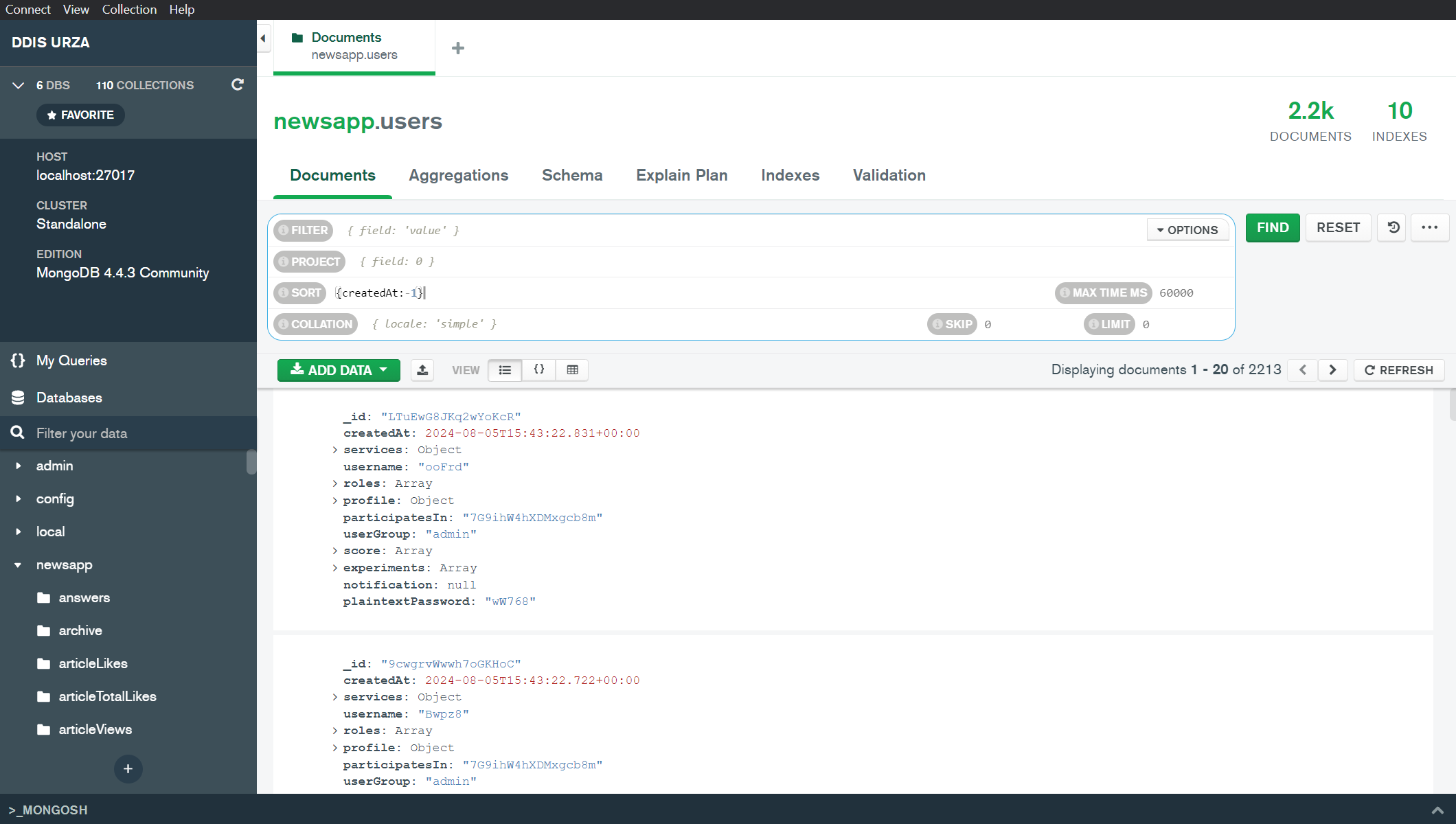Open the archive collection
Image resolution: width=1456 pixels, height=824 pixels.
pyautogui.click(x=80, y=630)
